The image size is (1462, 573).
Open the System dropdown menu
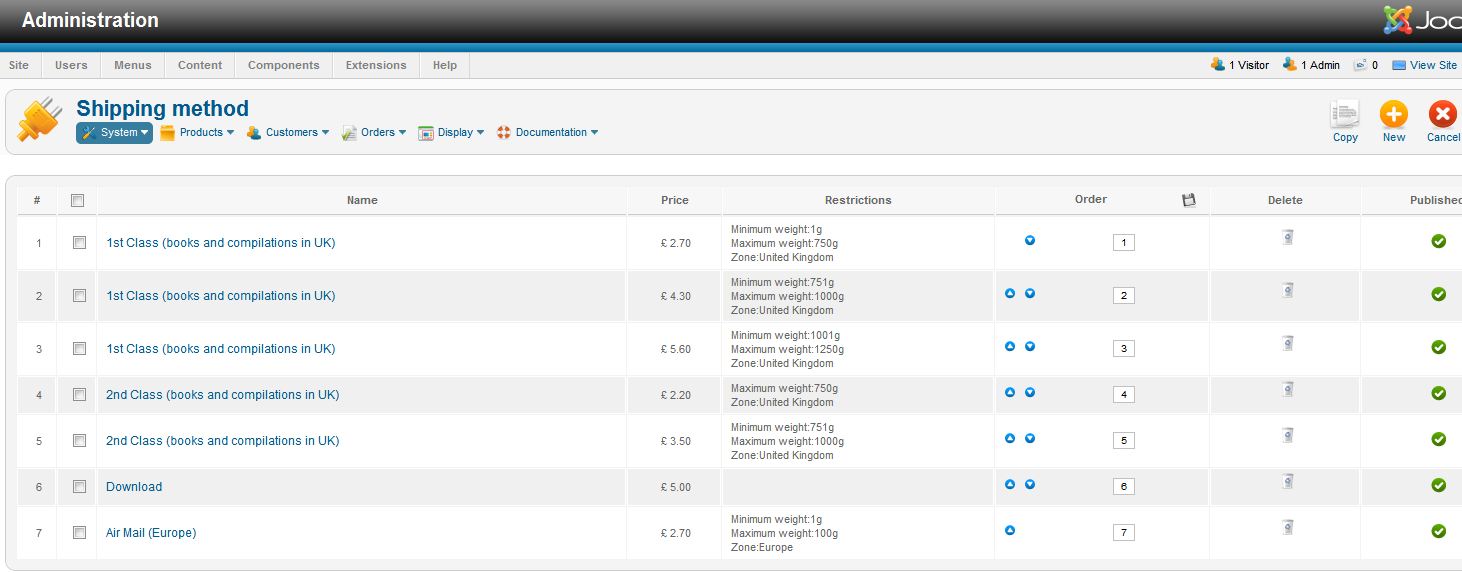pyautogui.click(x=114, y=132)
